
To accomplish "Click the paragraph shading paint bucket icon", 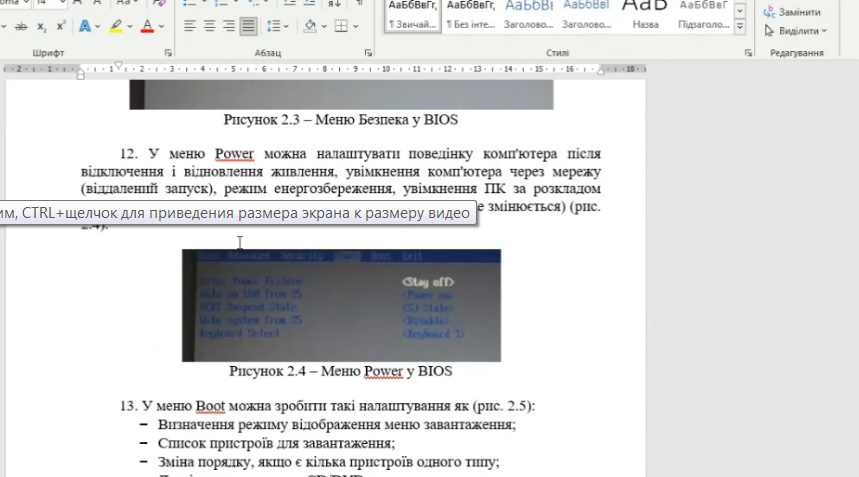I will point(310,26).
